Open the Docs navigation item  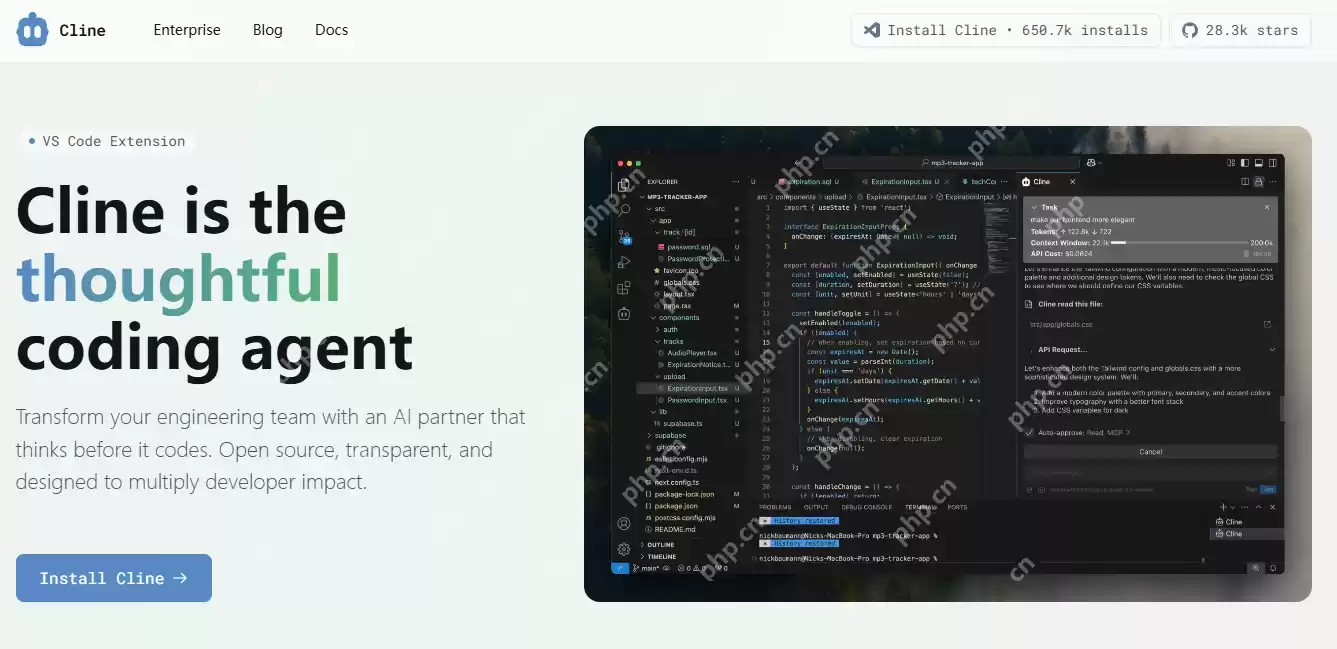tap(331, 30)
